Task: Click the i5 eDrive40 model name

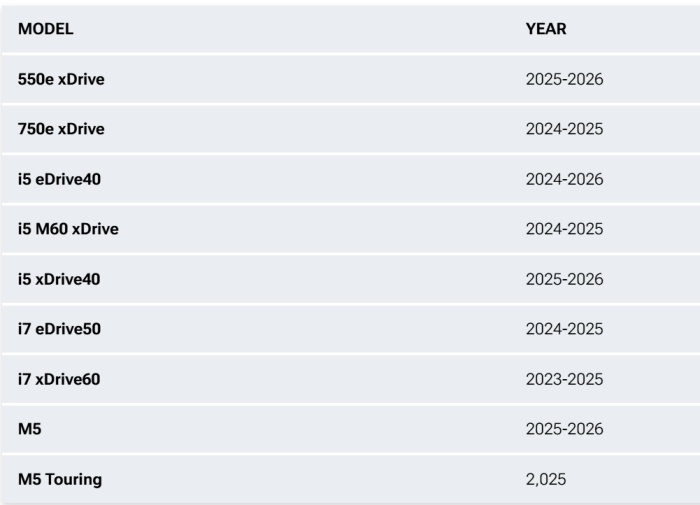Action: [60, 179]
